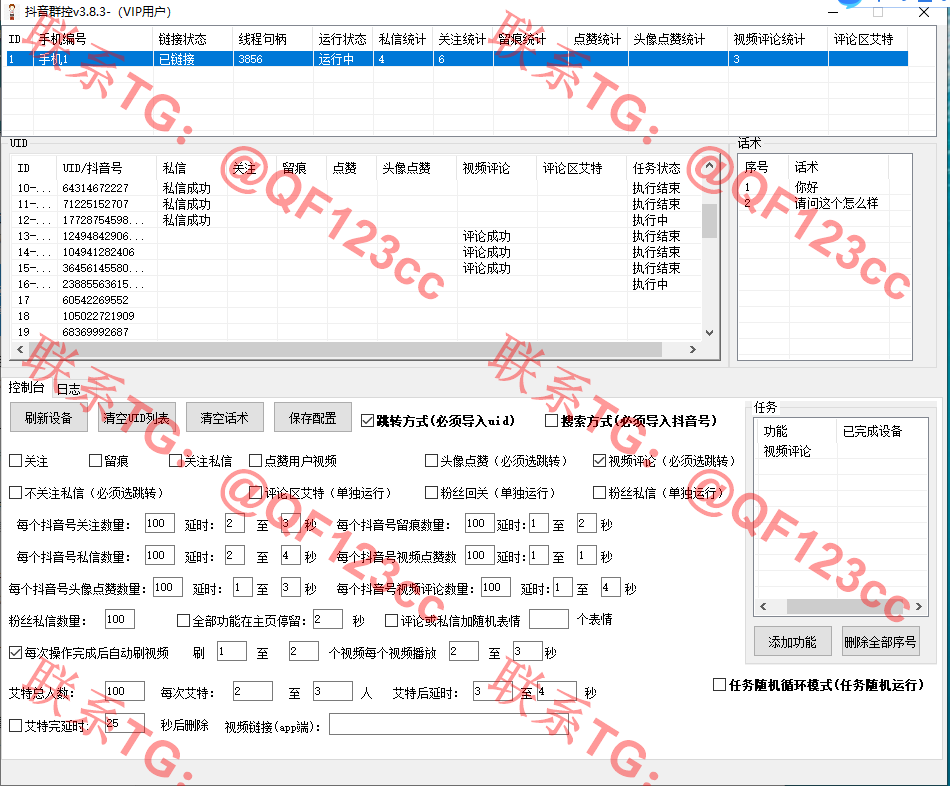
Task: Click 添加功能 button
Action: pos(792,642)
